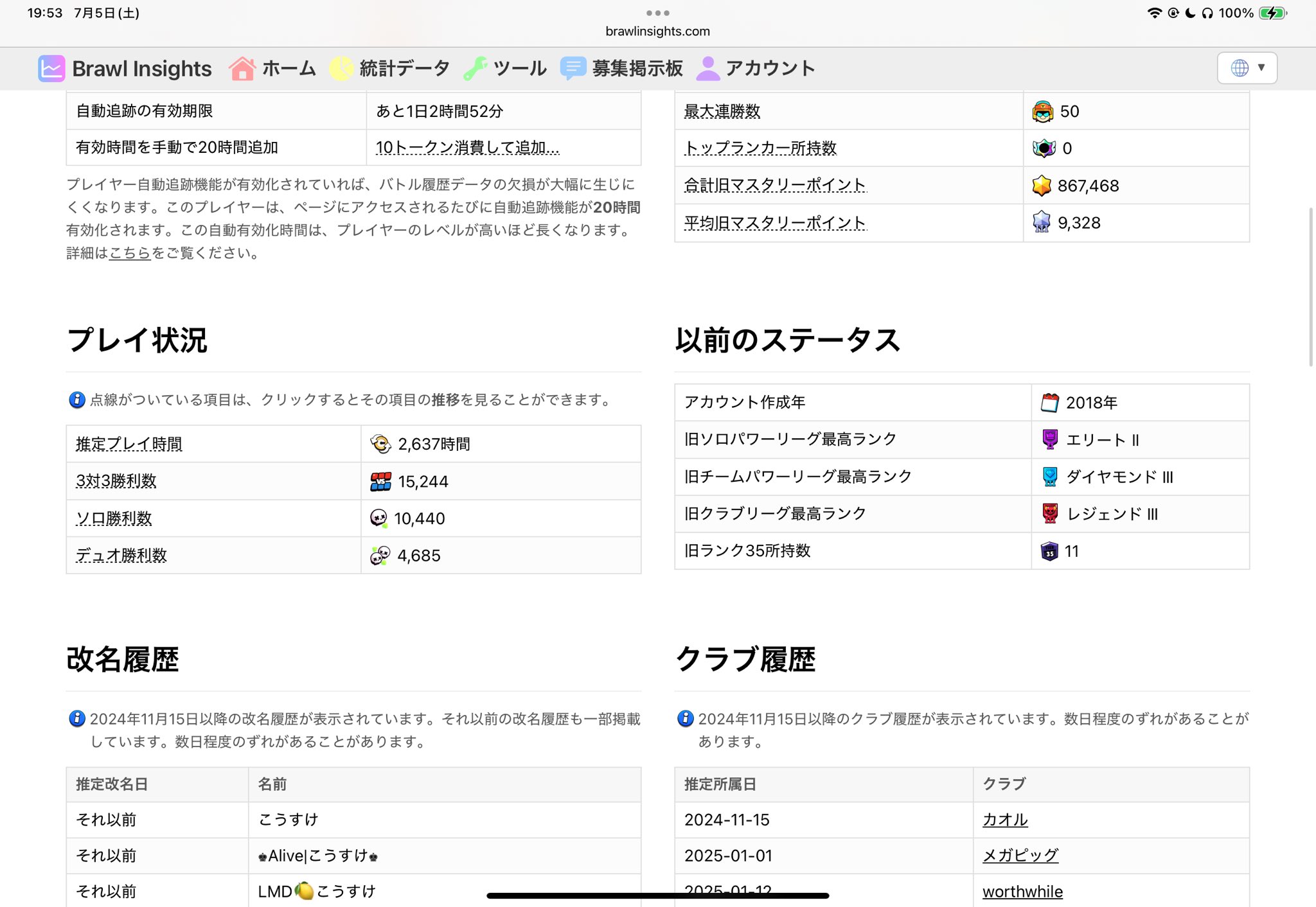Screen dimensions: 1316x907
Task: Tap the three-dot multitasking menu at top
Action: [657, 13]
